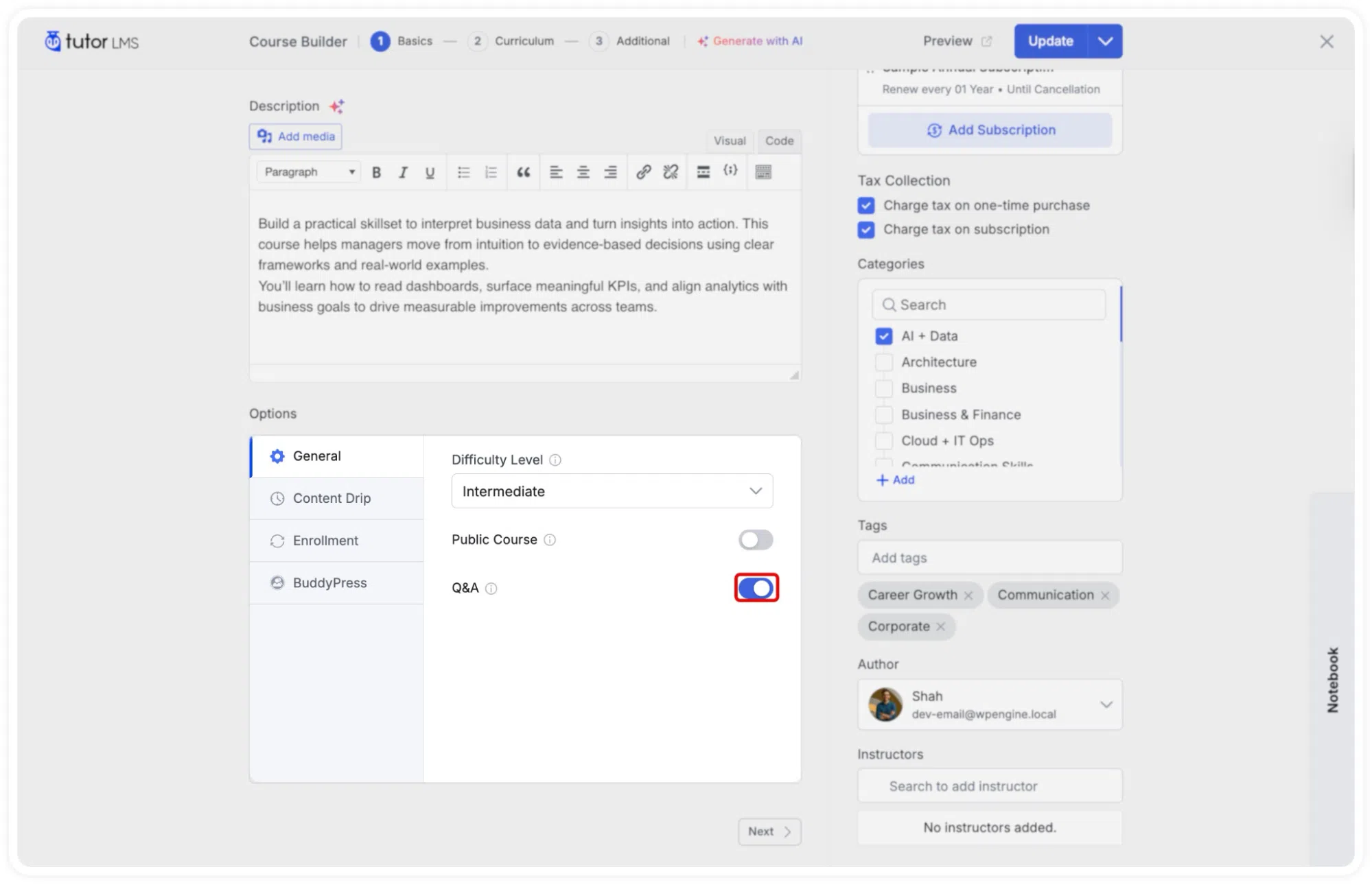Click the step 1 Basics circle icon
Viewport: 1372px width, 885px height.
click(x=380, y=41)
